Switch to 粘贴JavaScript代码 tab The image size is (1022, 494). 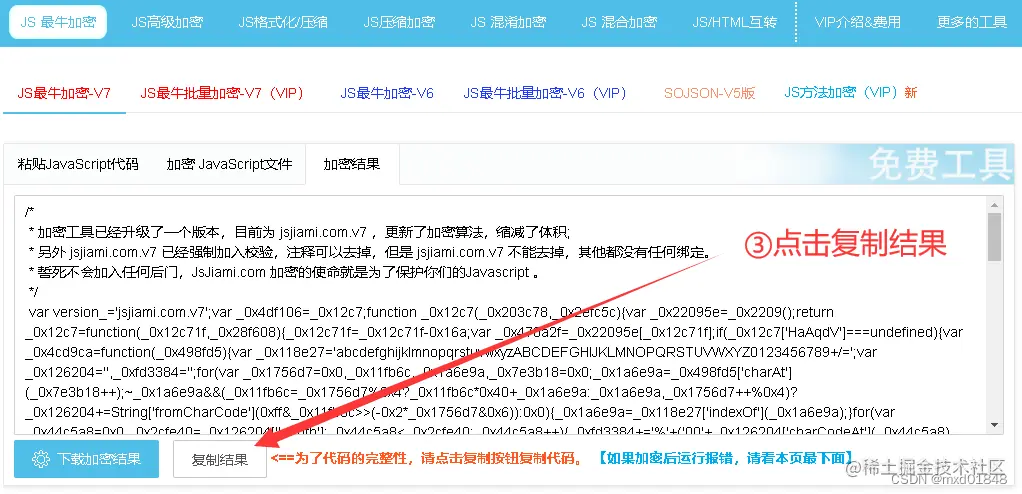click(78, 164)
